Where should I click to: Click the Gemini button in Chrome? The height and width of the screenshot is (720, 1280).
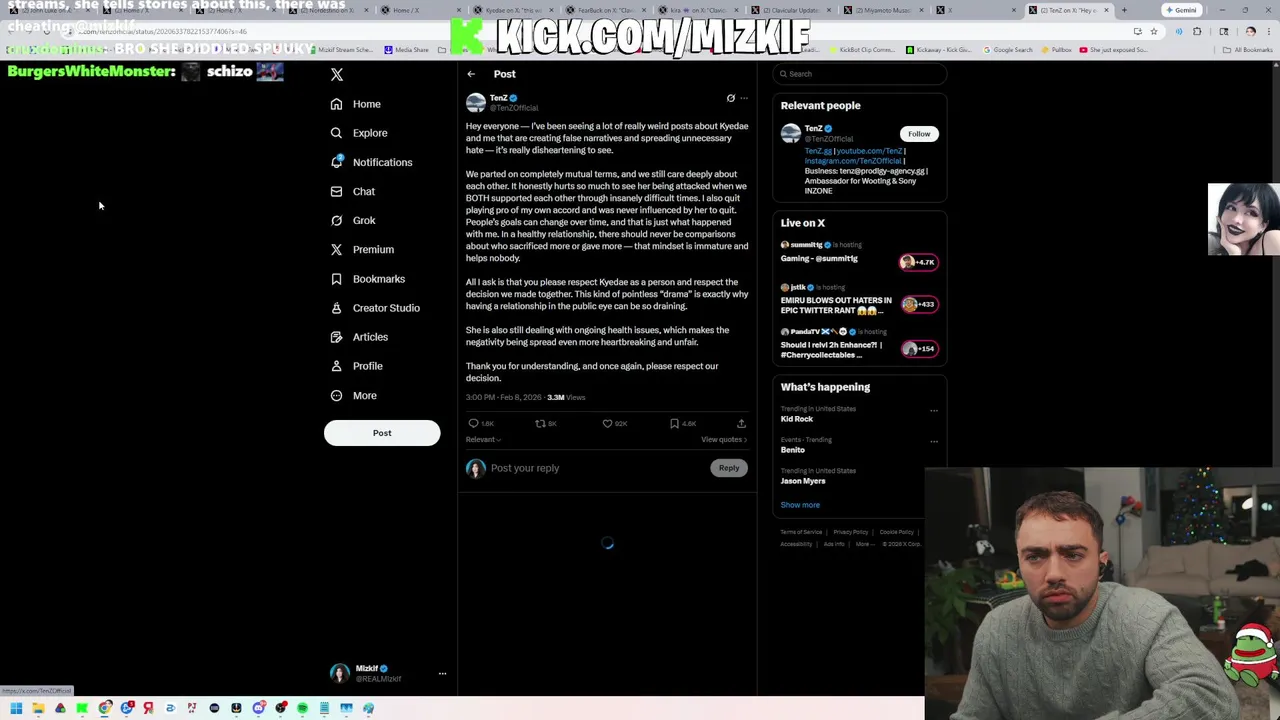coord(1181,10)
